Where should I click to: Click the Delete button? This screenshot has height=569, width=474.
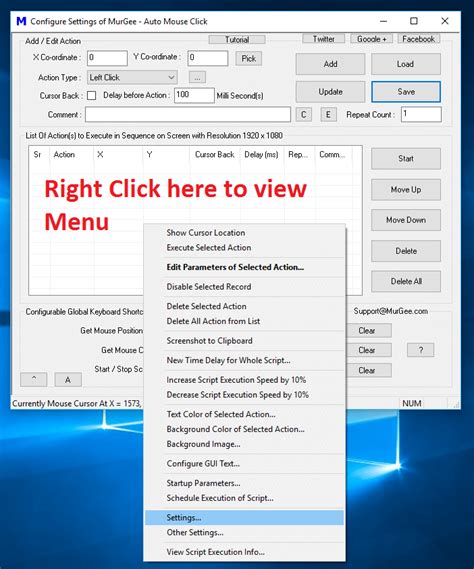click(406, 251)
